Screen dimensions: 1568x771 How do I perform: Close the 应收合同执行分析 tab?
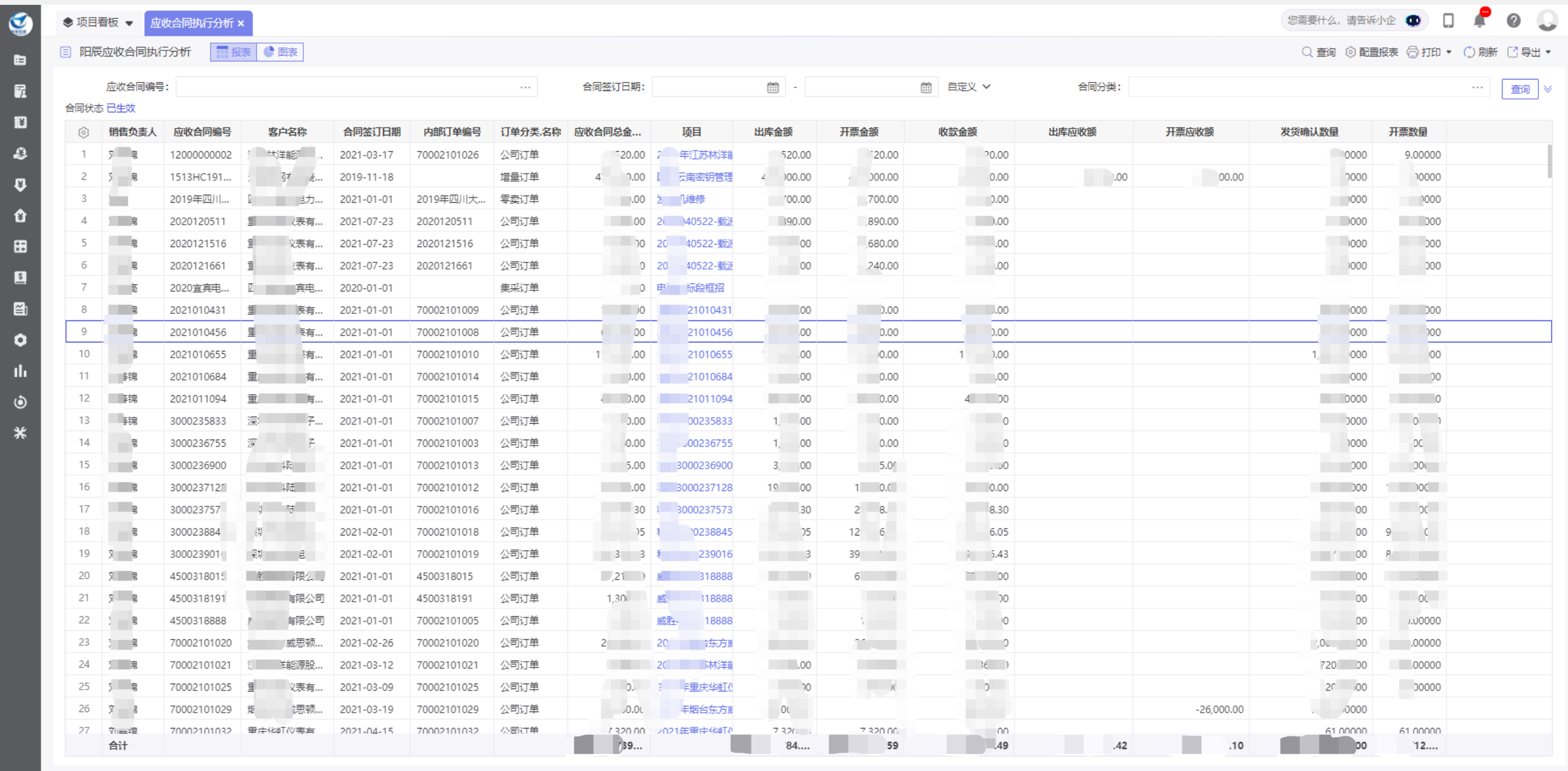[x=241, y=23]
